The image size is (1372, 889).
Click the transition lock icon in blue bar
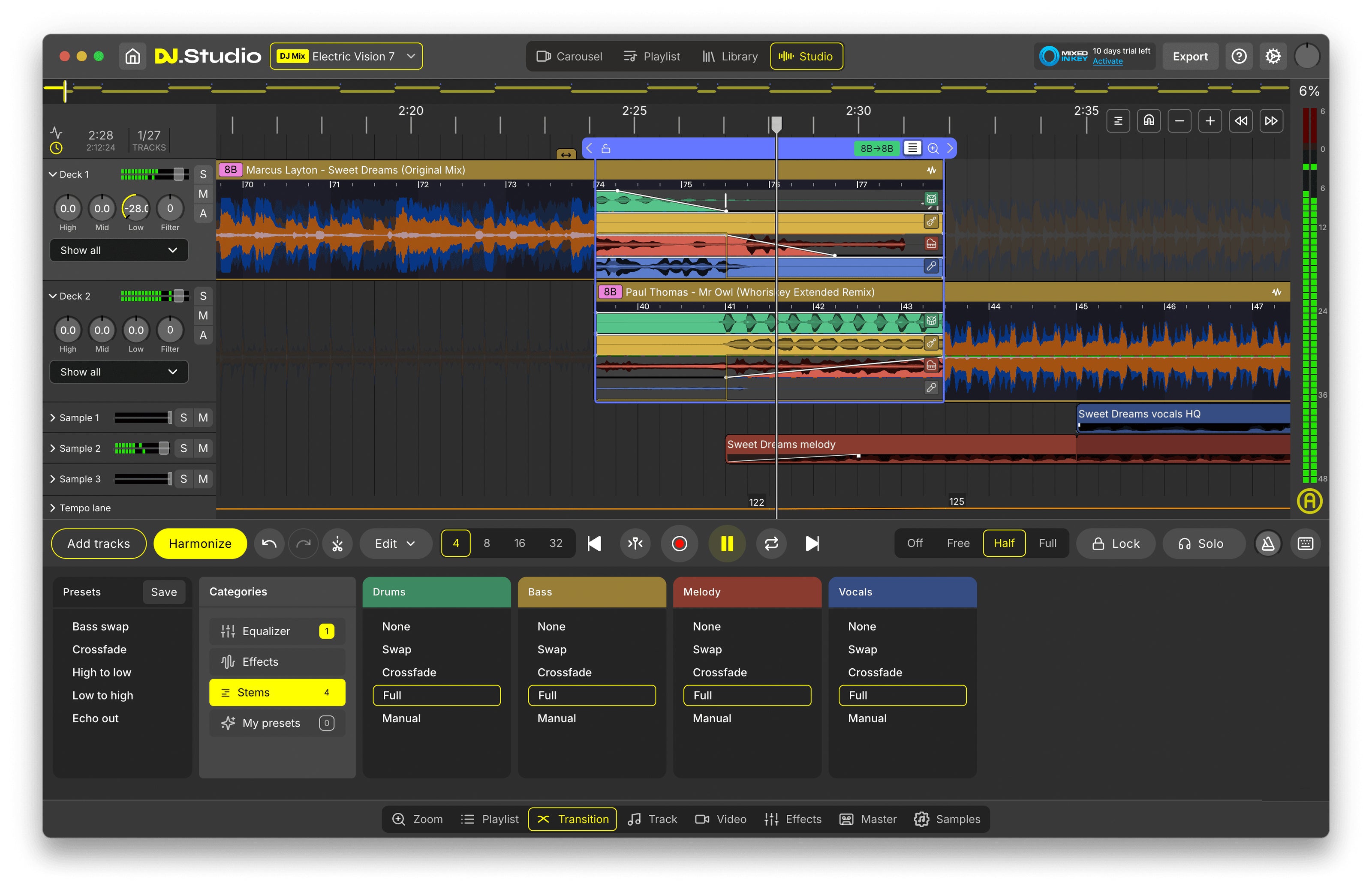606,149
